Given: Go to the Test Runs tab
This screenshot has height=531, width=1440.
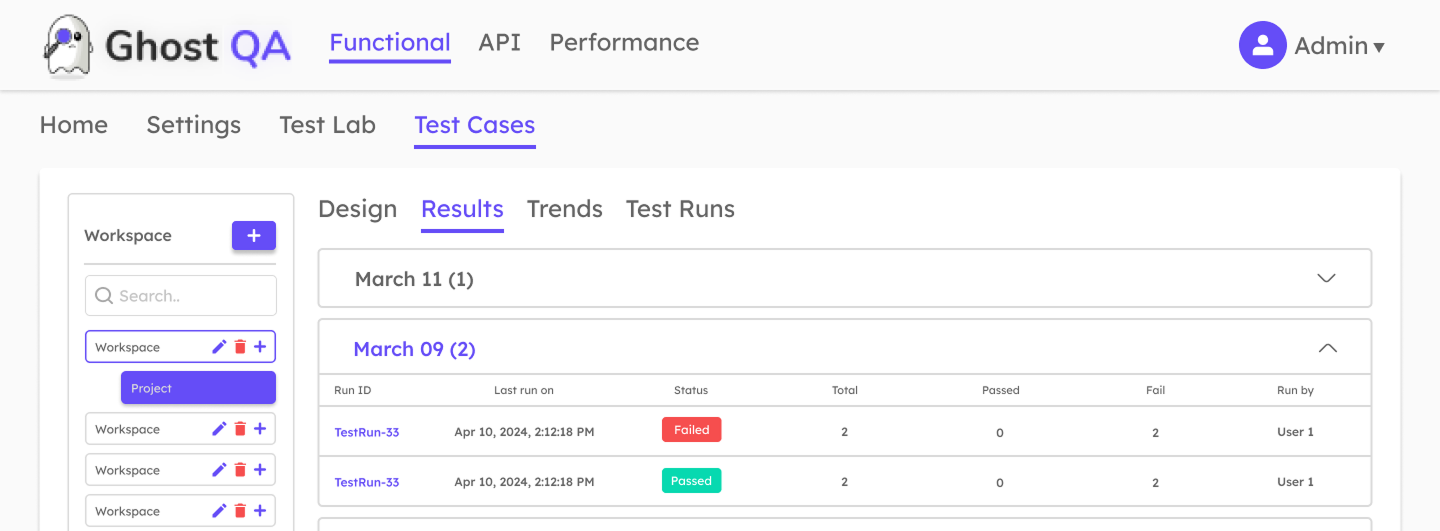Looking at the screenshot, I should coord(680,209).
